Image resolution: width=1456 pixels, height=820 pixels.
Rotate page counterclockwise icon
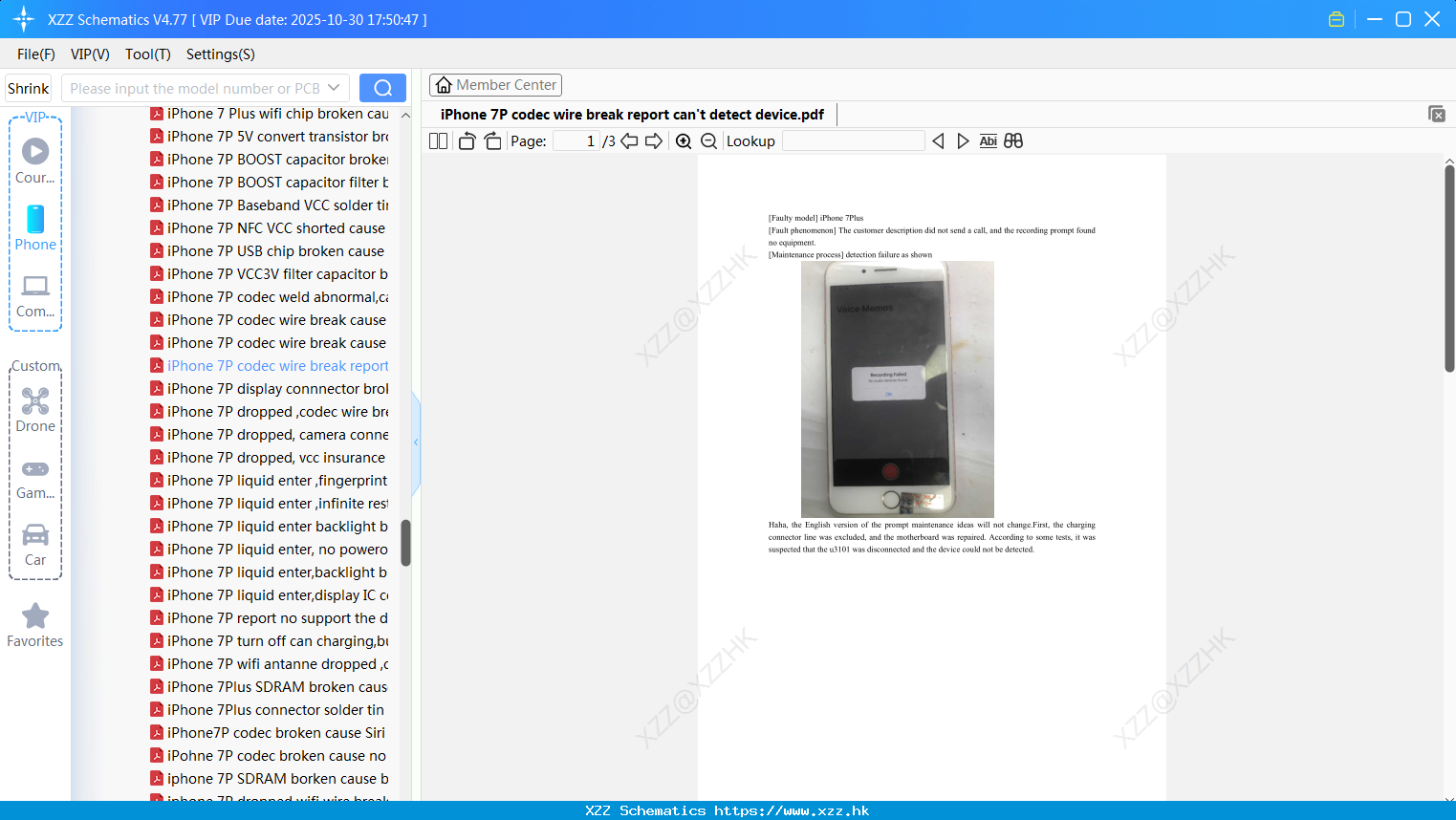(467, 140)
